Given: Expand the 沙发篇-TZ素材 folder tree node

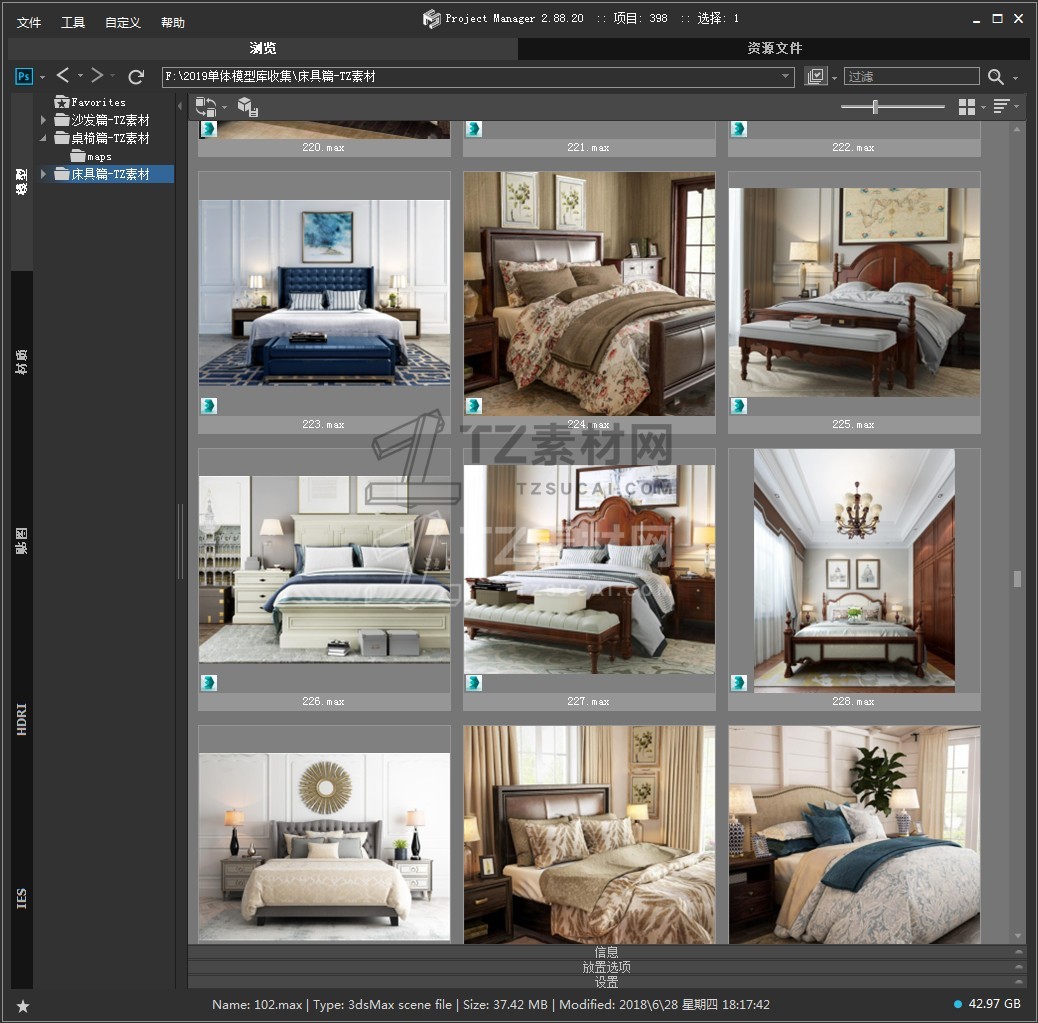Looking at the screenshot, I should tap(43, 120).
